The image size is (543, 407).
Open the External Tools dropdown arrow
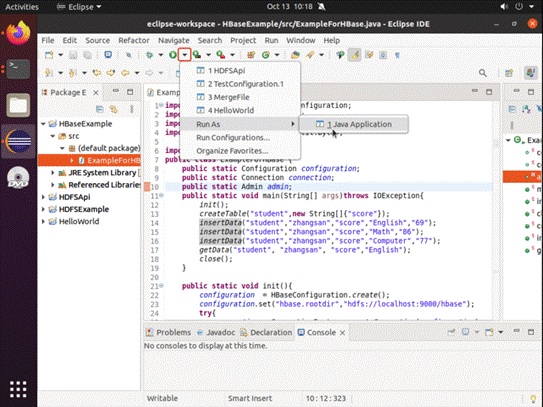[x=232, y=55]
